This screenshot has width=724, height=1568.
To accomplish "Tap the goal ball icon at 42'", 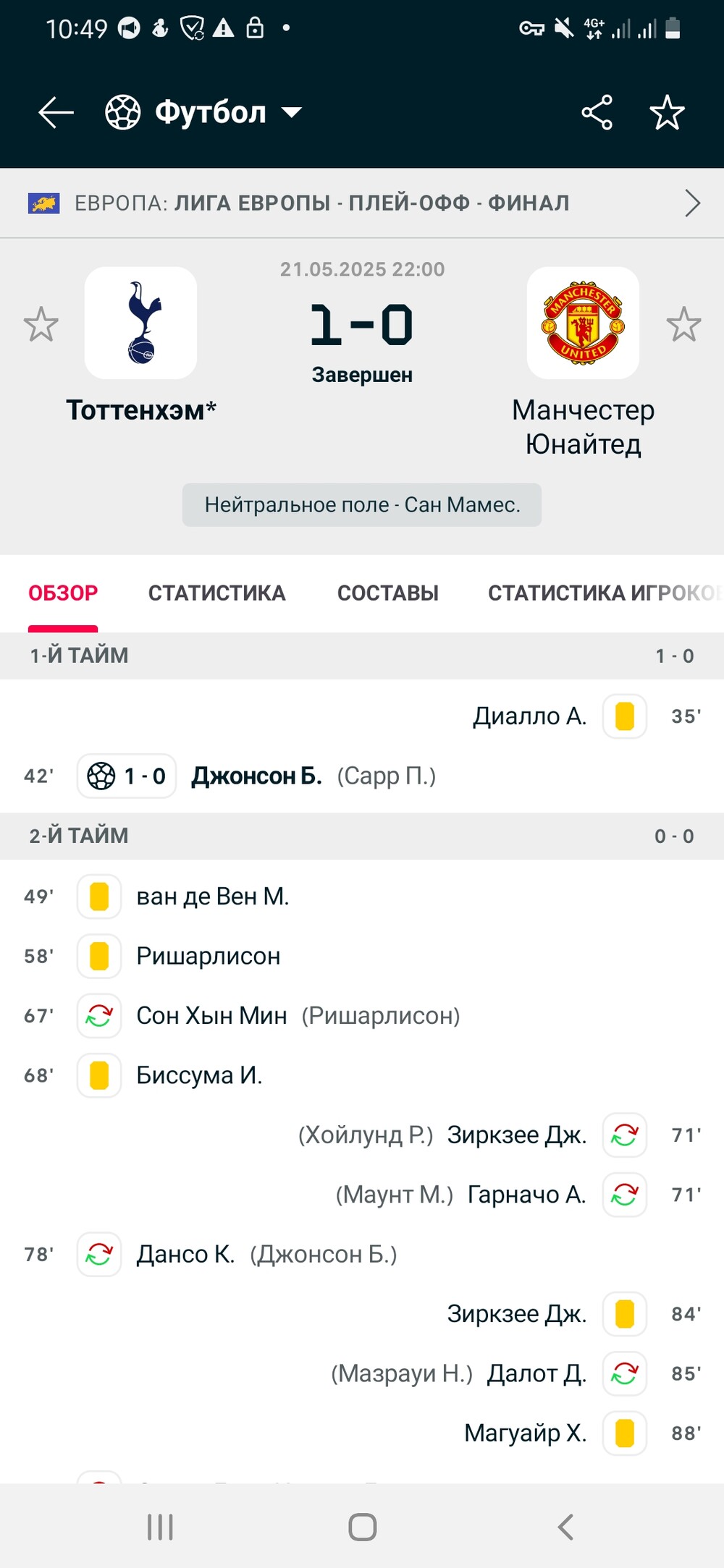I will pos(101,776).
